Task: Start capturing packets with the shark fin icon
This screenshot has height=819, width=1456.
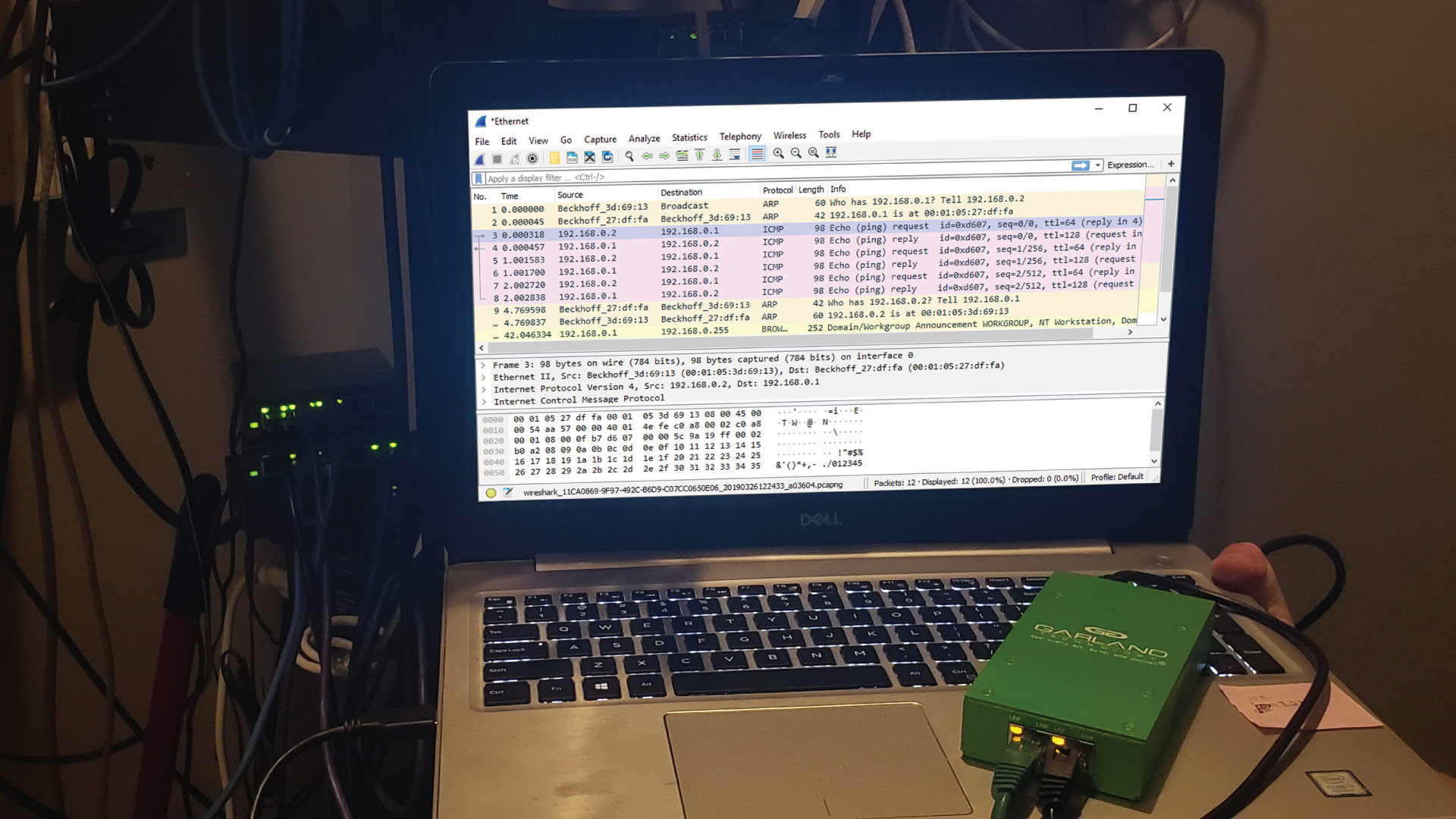Action: click(x=480, y=159)
